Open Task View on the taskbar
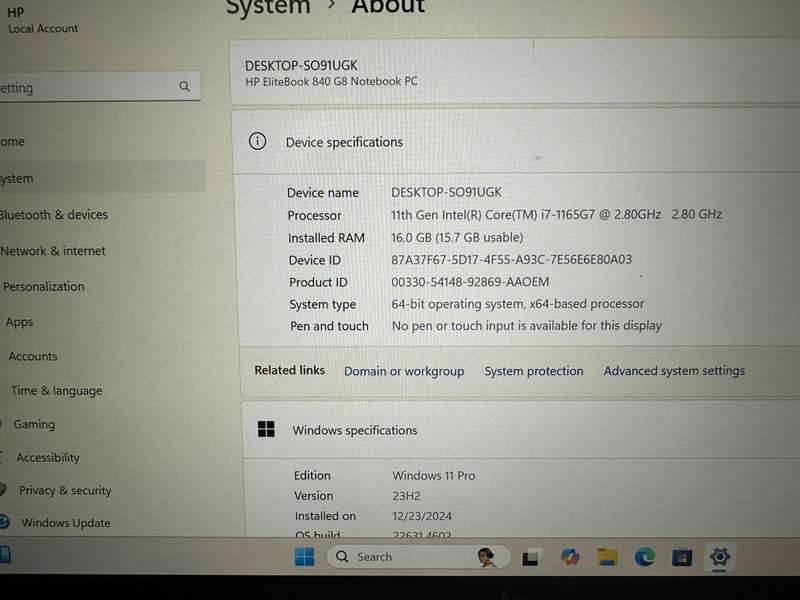 [x=530, y=558]
